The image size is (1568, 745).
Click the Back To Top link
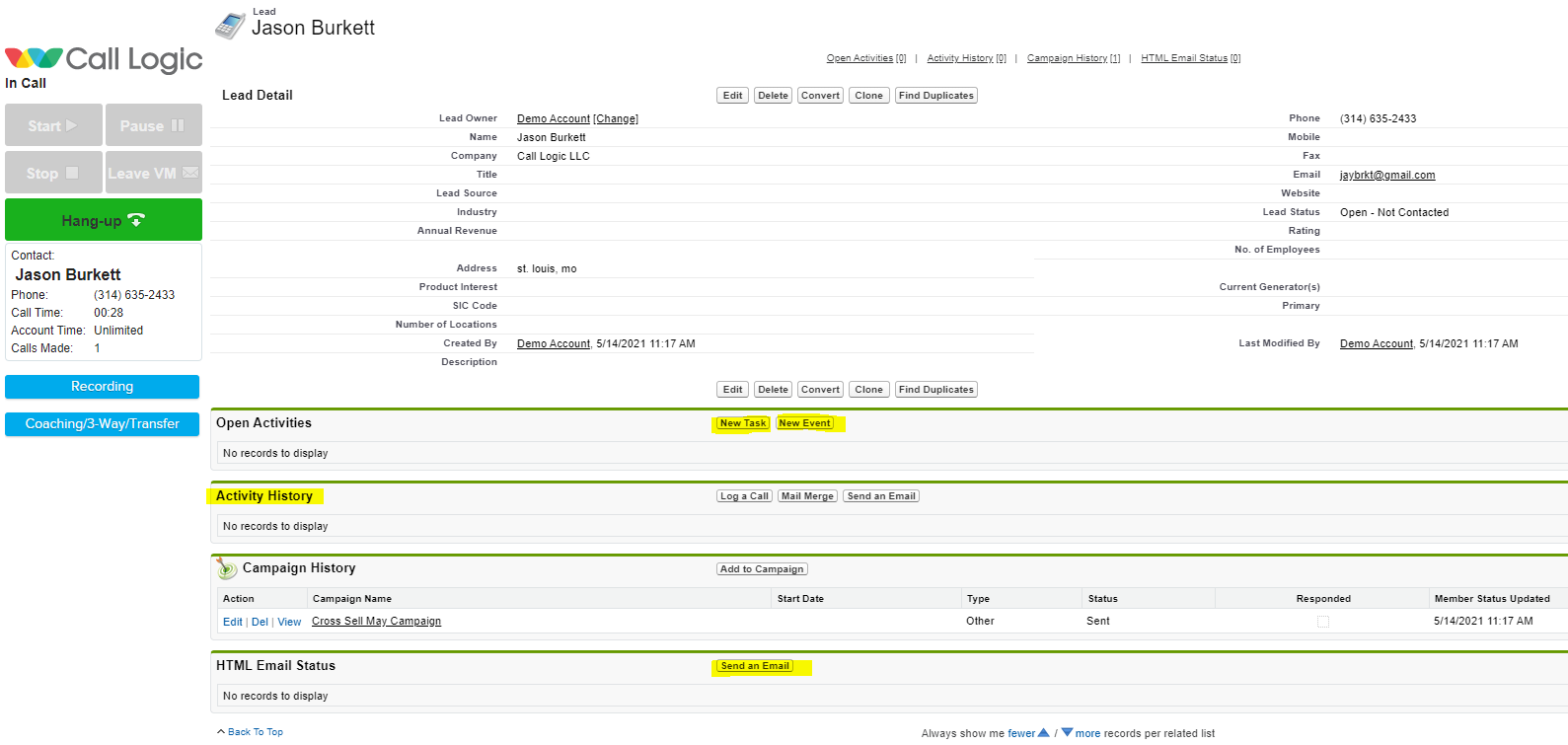tap(255, 732)
